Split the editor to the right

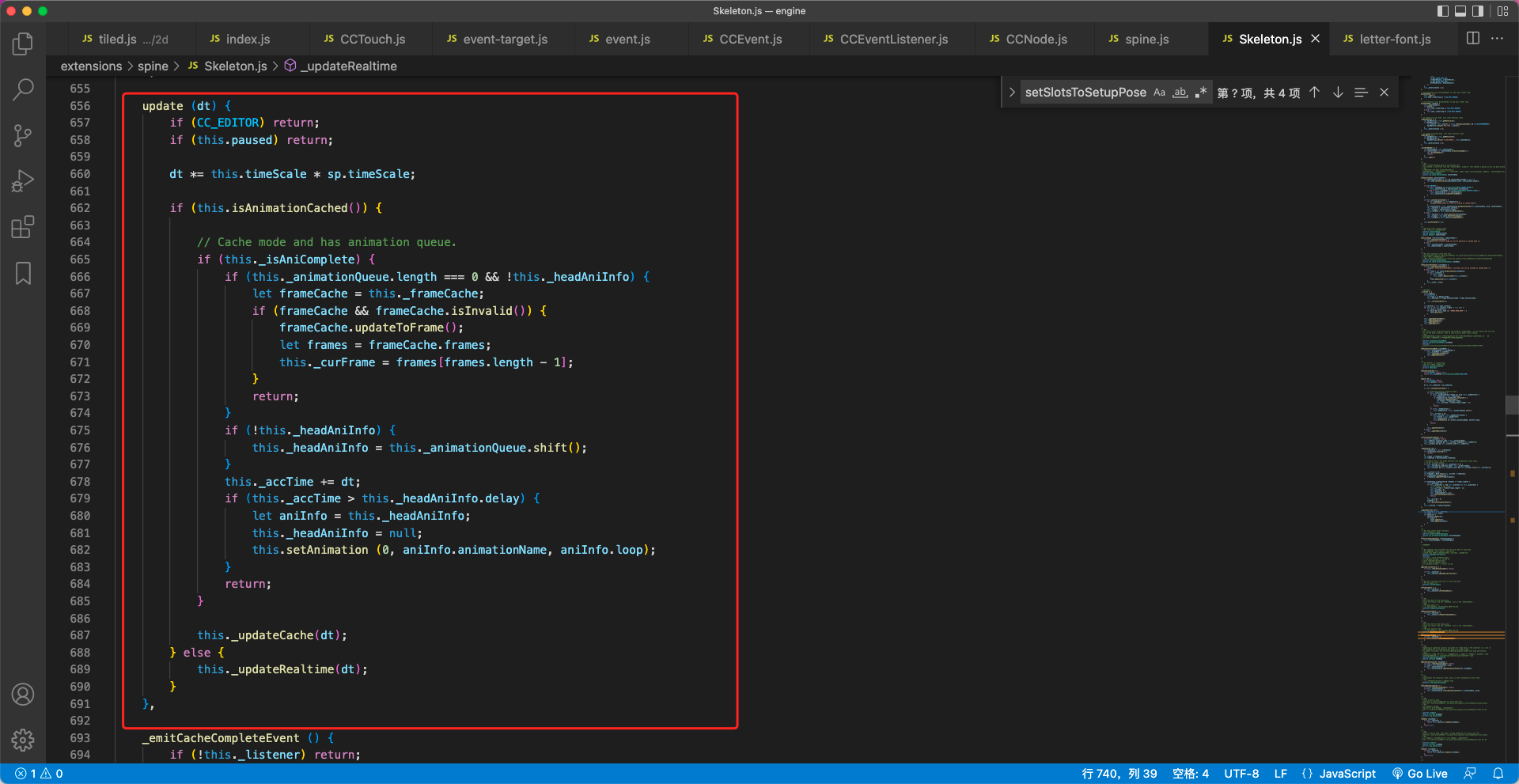pyautogui.click(x=1473, y=39)
